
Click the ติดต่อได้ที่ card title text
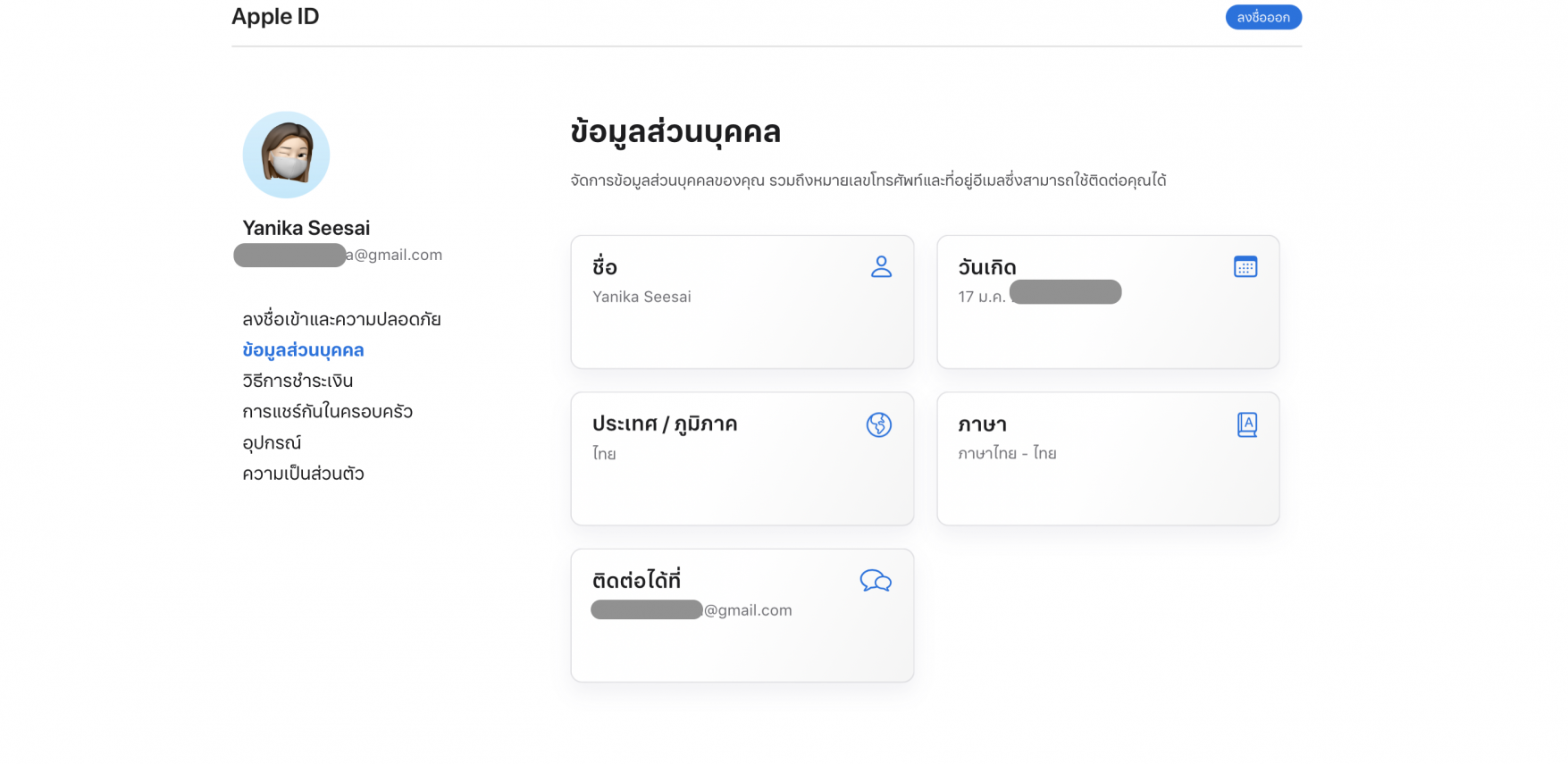[x=636, y=581]
